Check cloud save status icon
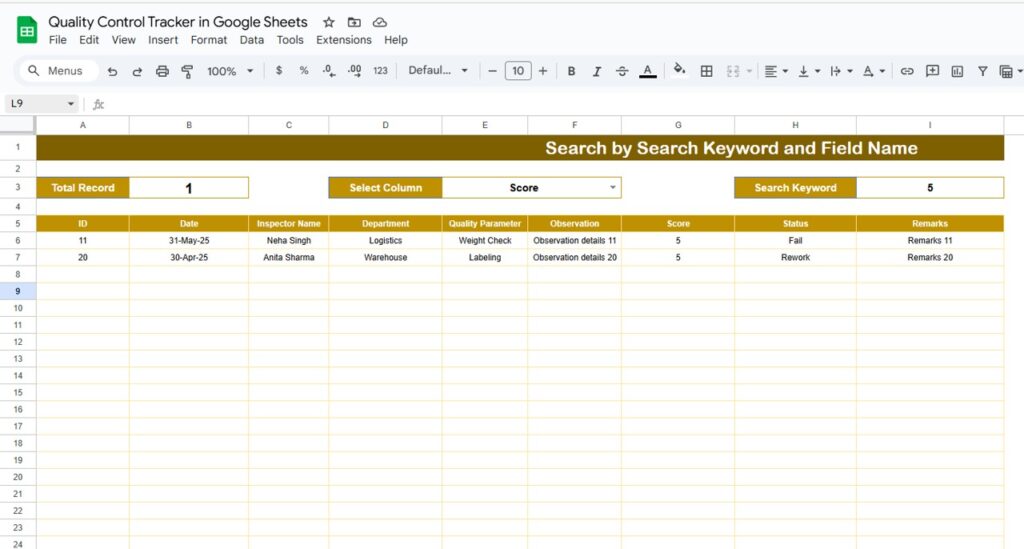Screen dimensions: 1024x549 click(x=379, y=22)
